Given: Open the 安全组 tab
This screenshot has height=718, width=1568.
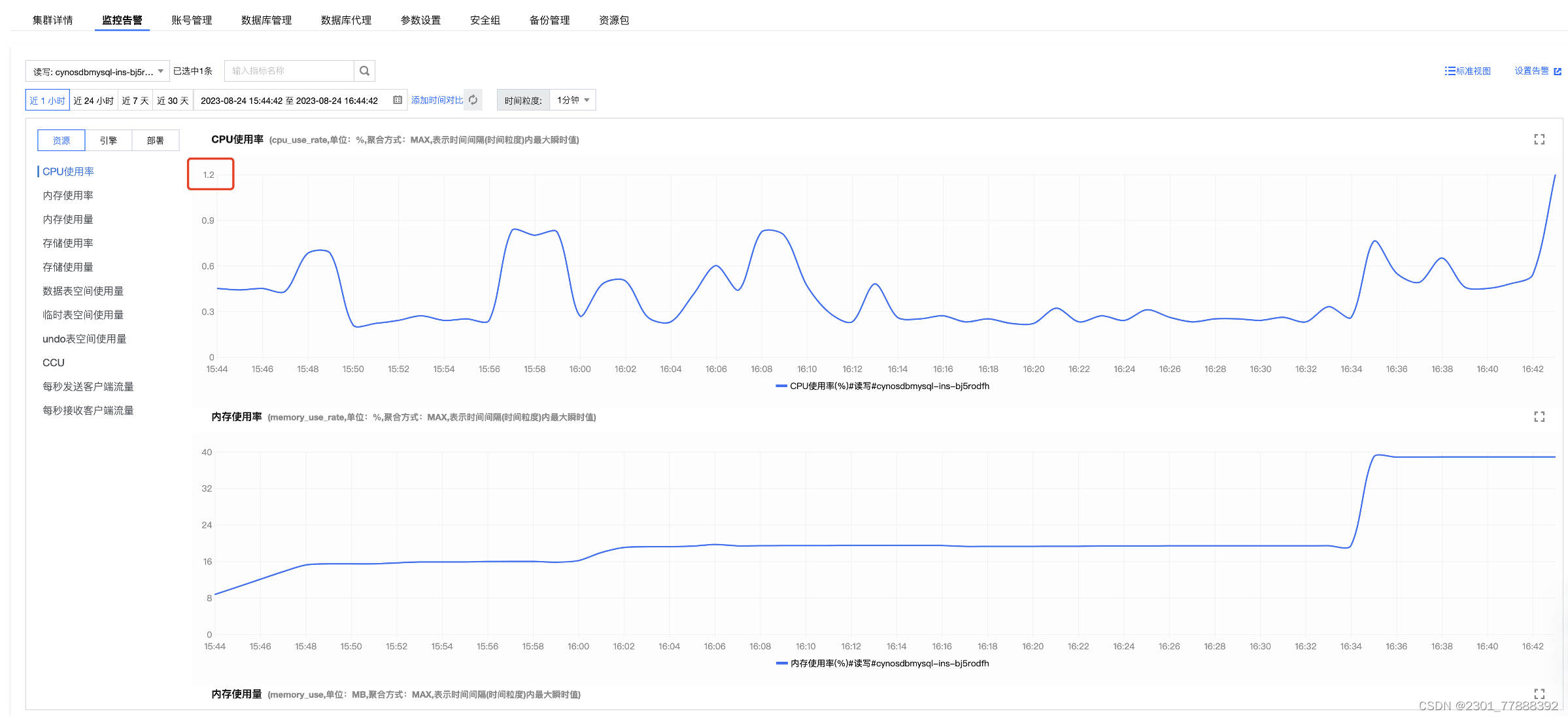Looking at the screenshot, I should click(485, 20).
